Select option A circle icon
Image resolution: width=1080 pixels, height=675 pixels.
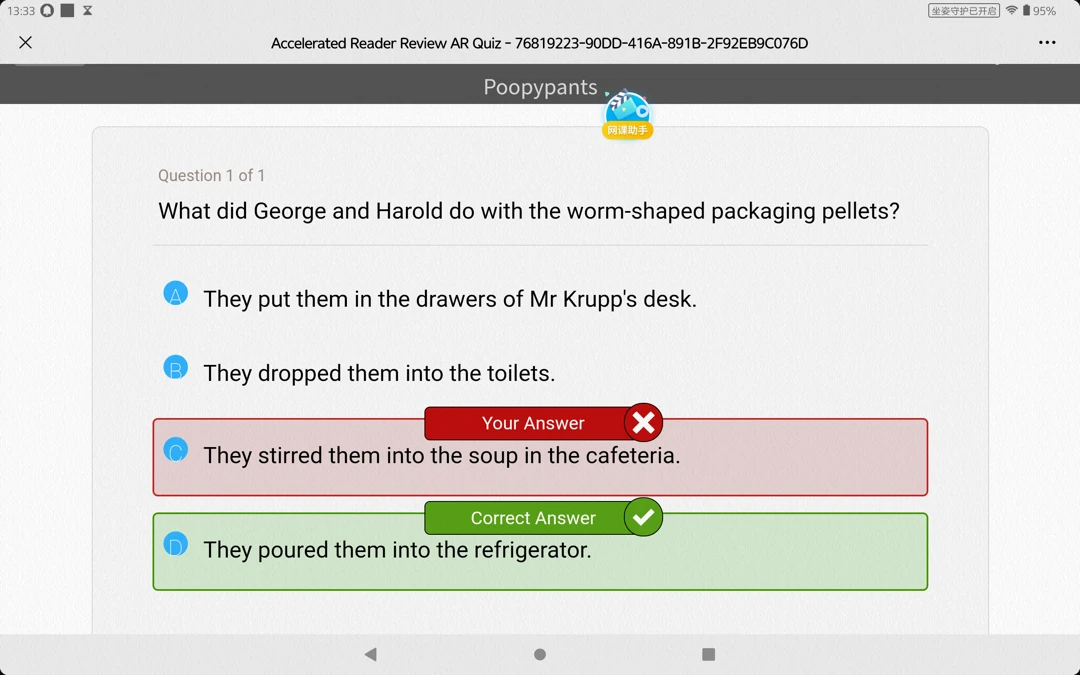click(176, 293)
